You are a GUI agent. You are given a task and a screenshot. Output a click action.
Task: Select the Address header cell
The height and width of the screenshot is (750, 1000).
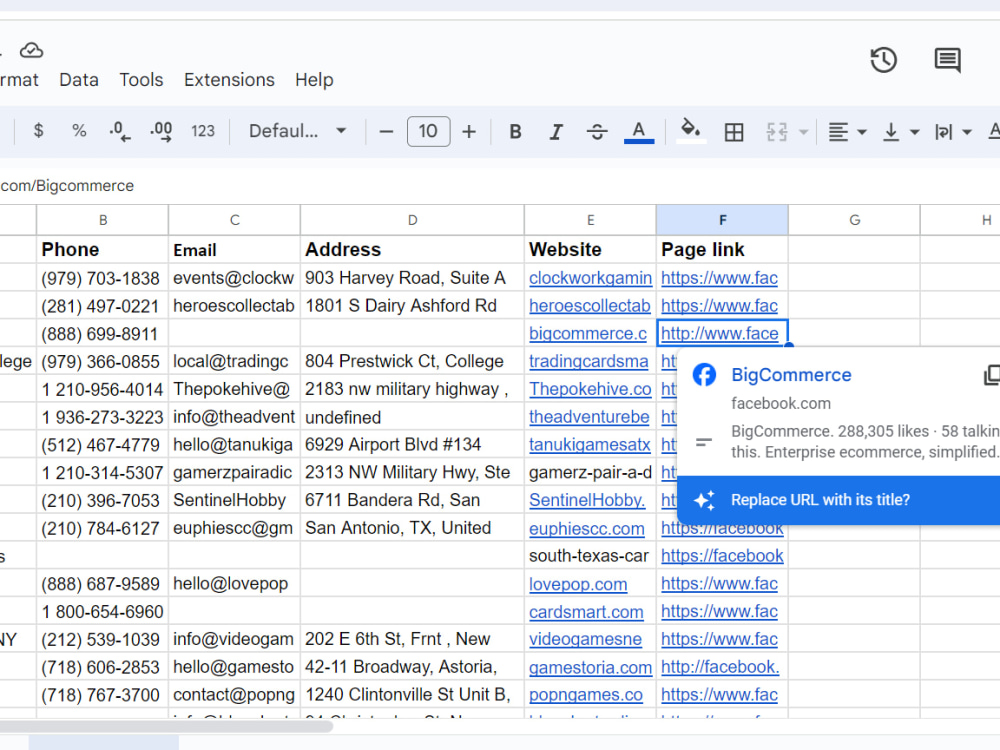[x=412, y=249]
